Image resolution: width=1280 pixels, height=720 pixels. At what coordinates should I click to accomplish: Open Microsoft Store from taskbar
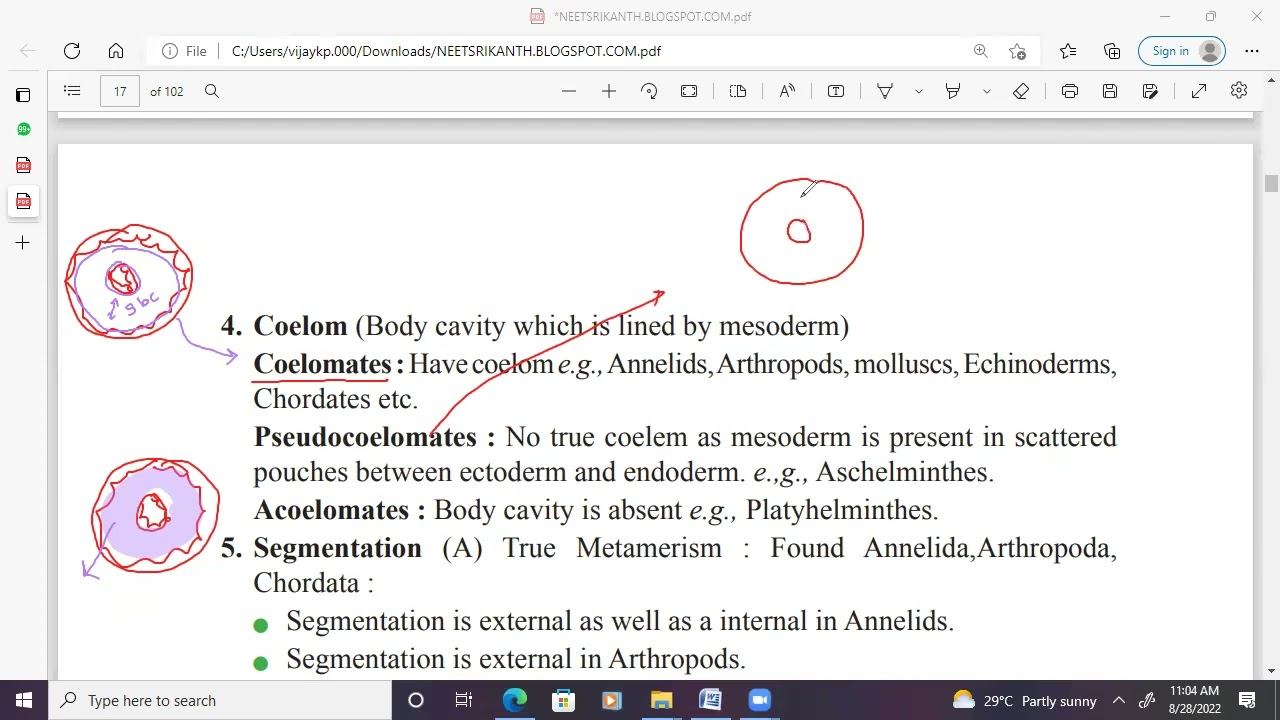pyautogui.click(x=563, y=700)
